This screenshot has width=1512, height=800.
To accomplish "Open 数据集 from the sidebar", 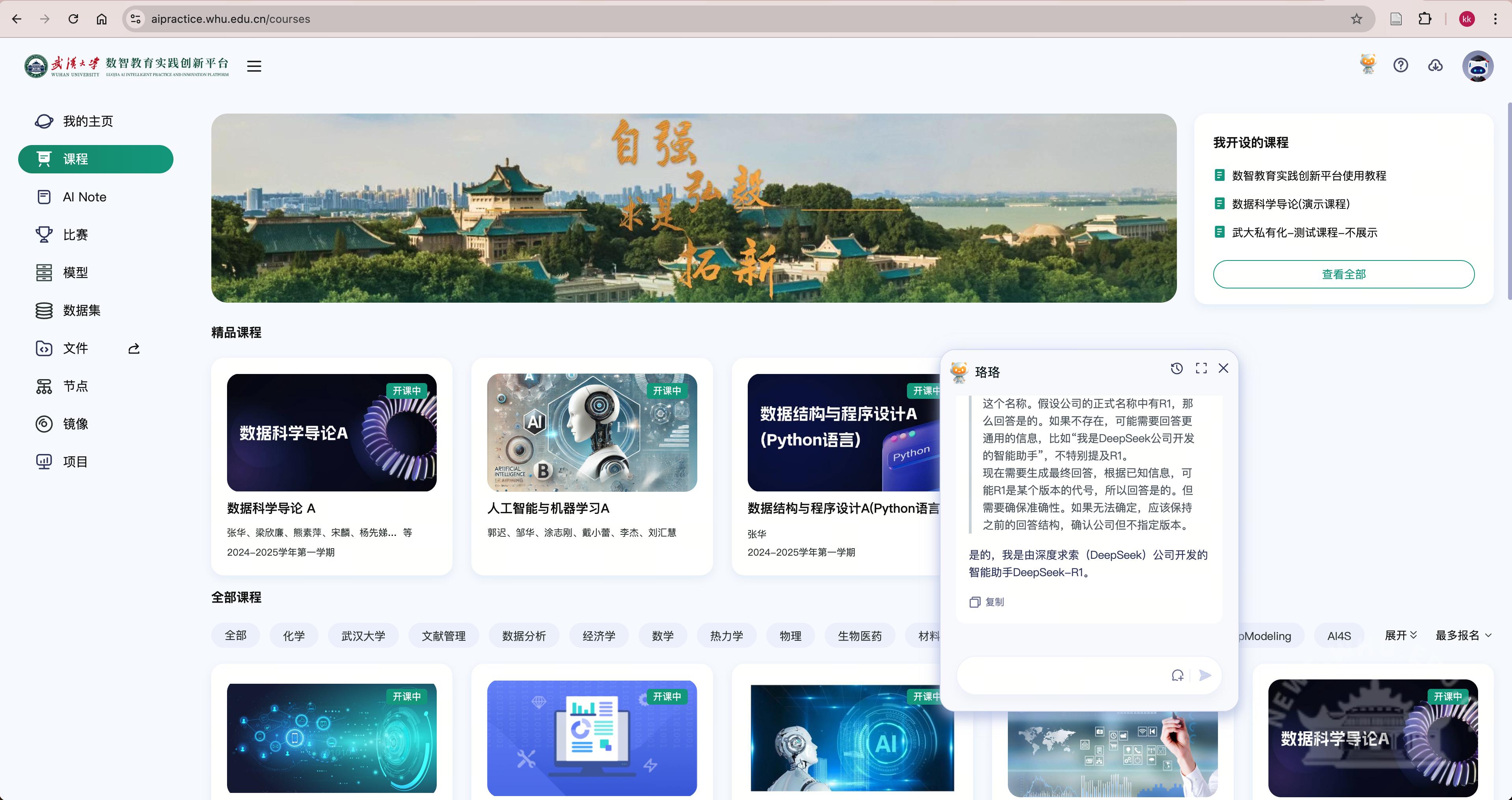I will [x=82, y=311].
